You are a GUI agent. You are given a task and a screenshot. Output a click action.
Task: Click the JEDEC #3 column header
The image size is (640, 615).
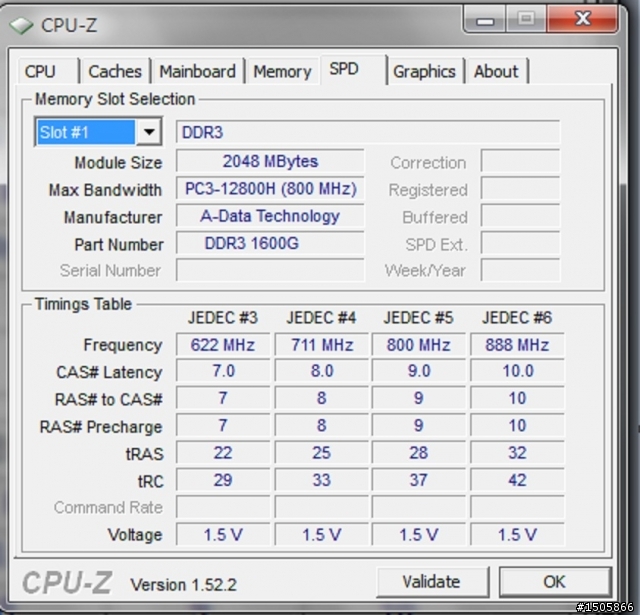[x=223, y=317]
